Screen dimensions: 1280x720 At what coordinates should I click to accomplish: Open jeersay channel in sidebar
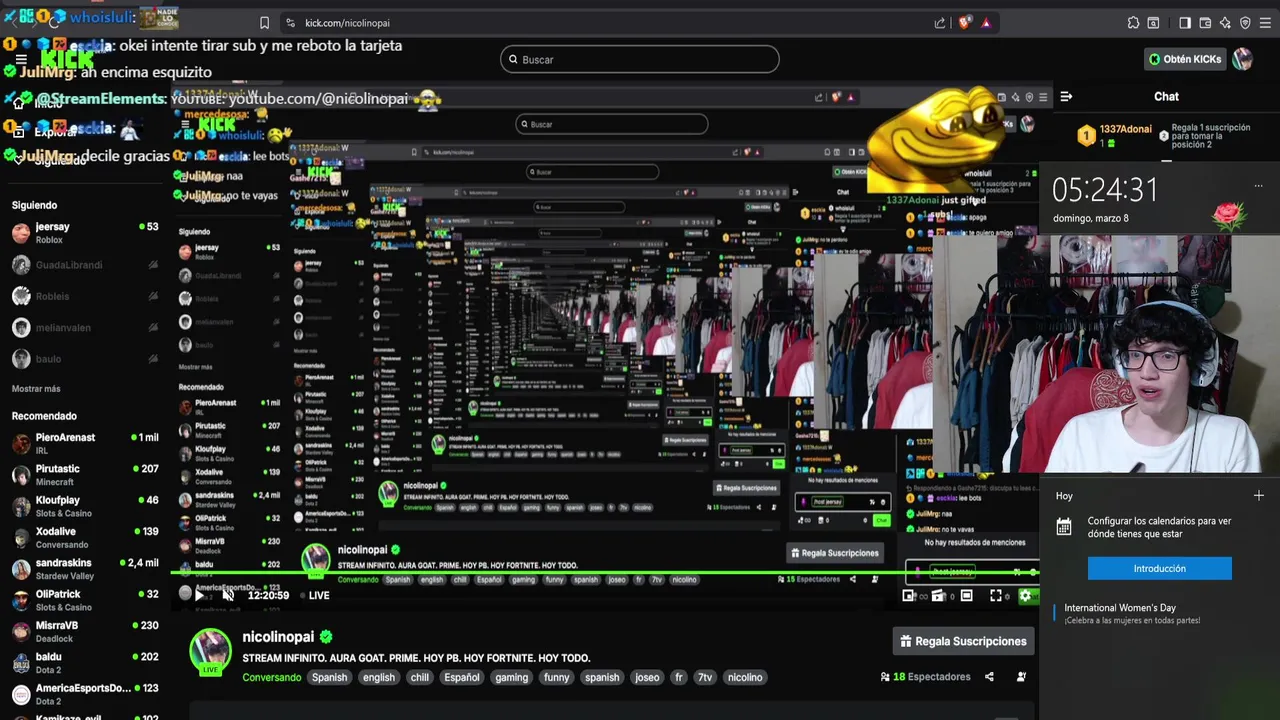85,233
